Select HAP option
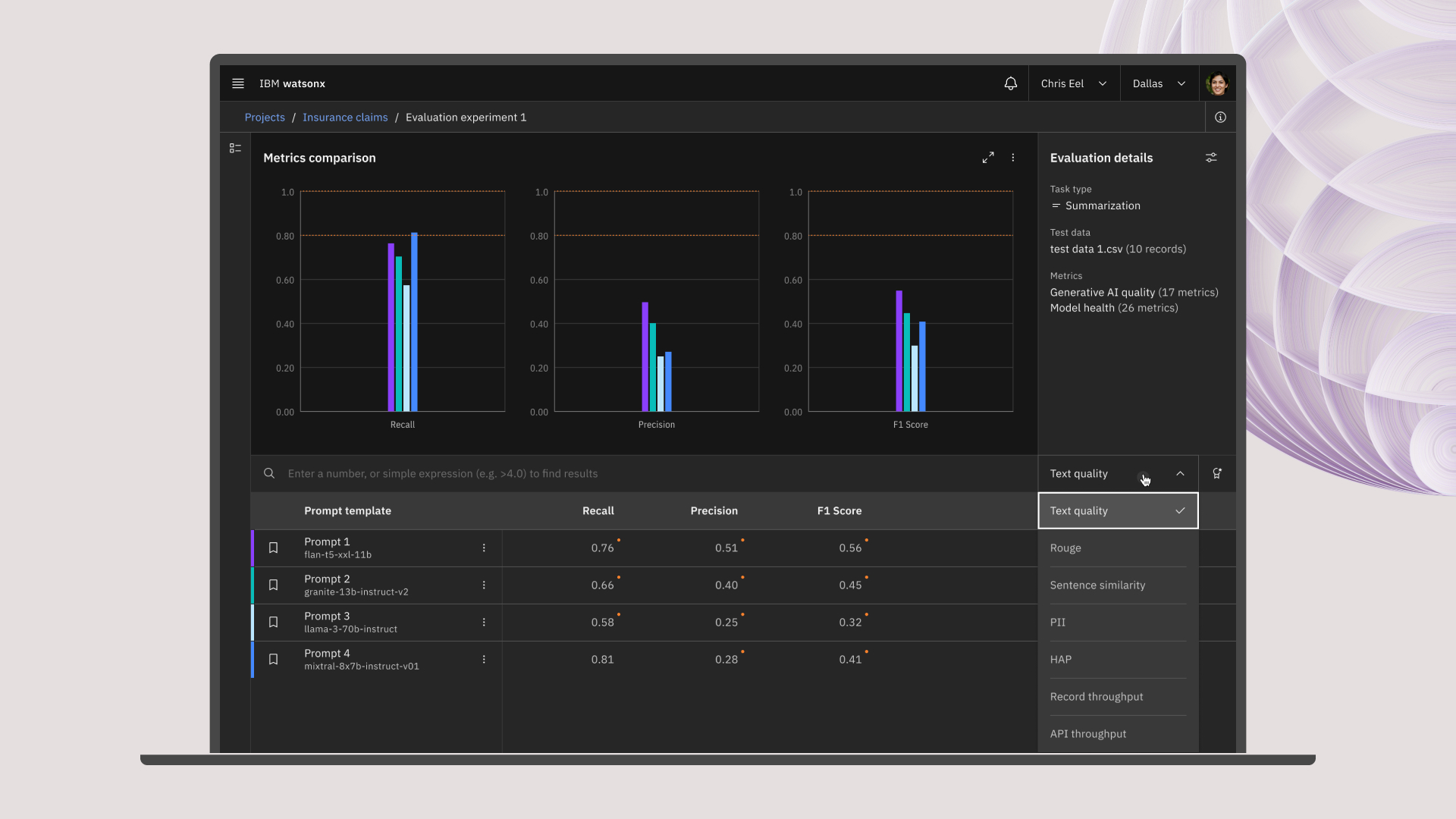Viewport: 1456px width, 819px height. point(1118,660)
